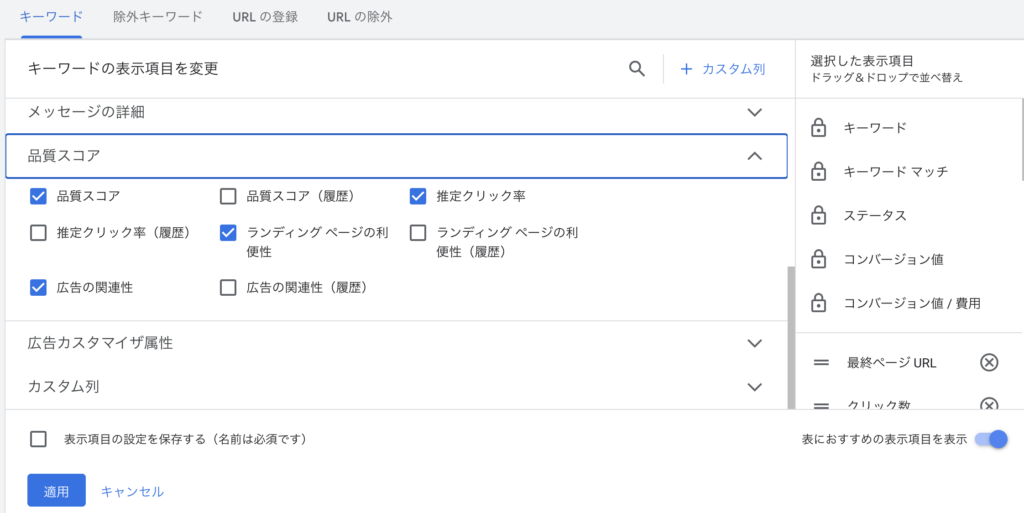The image size is (1024, 513).
Task: Switch to the 除外キーワード tab
Action: click(x=158, y=17)
